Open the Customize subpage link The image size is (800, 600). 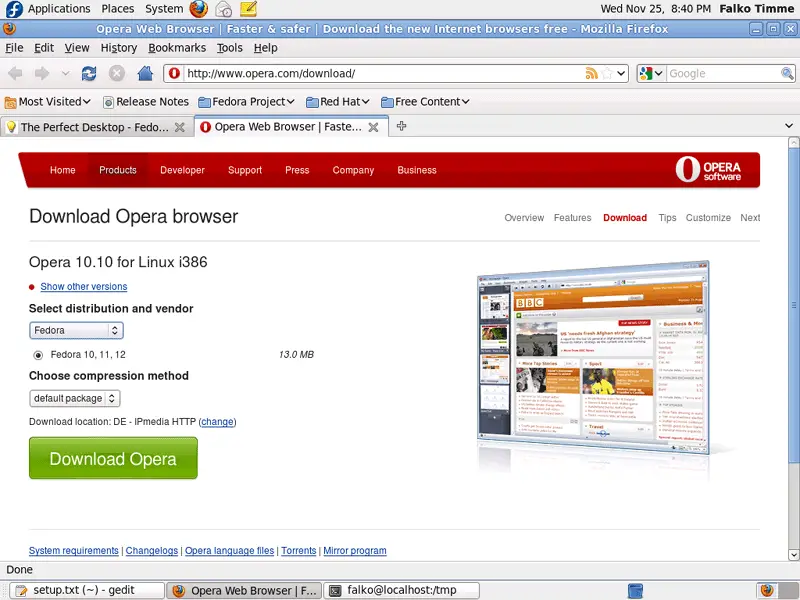(x=708, y=218)
